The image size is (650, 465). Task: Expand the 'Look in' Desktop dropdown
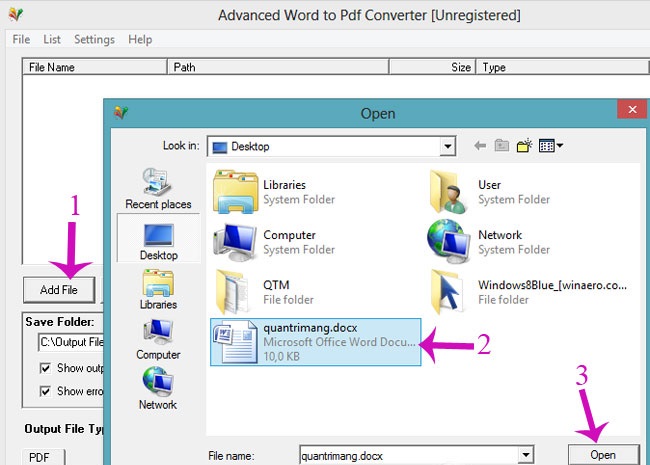click(447, 146)
